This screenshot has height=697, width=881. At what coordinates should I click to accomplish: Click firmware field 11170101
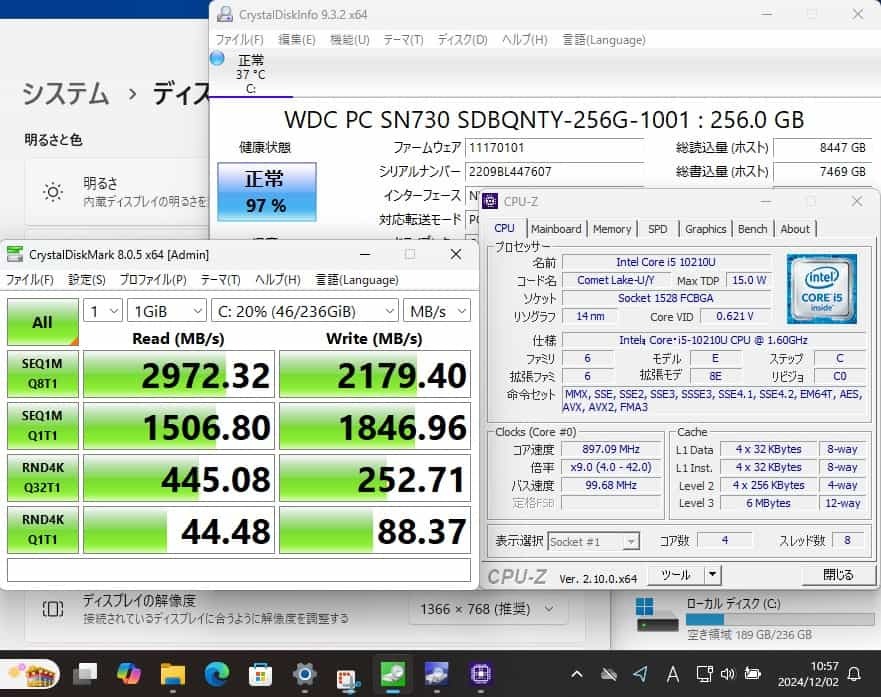555,148
